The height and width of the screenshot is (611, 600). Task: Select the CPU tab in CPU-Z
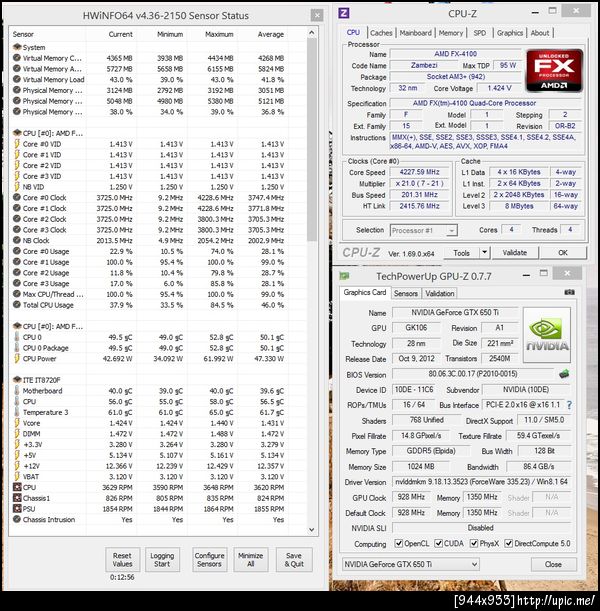(x=353, y=32)
